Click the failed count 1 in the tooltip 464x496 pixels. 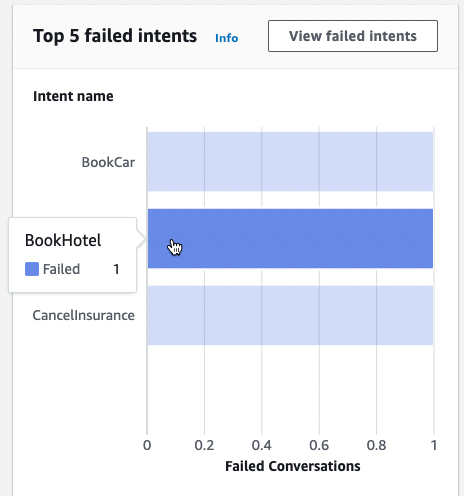tap(116, 269)
